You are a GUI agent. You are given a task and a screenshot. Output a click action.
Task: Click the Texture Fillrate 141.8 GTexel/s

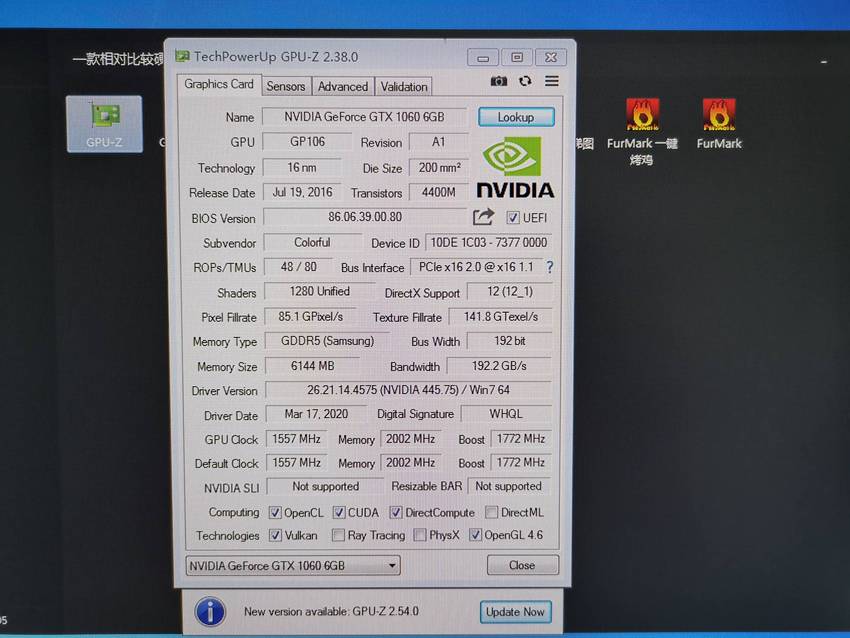tap(500, 317)
